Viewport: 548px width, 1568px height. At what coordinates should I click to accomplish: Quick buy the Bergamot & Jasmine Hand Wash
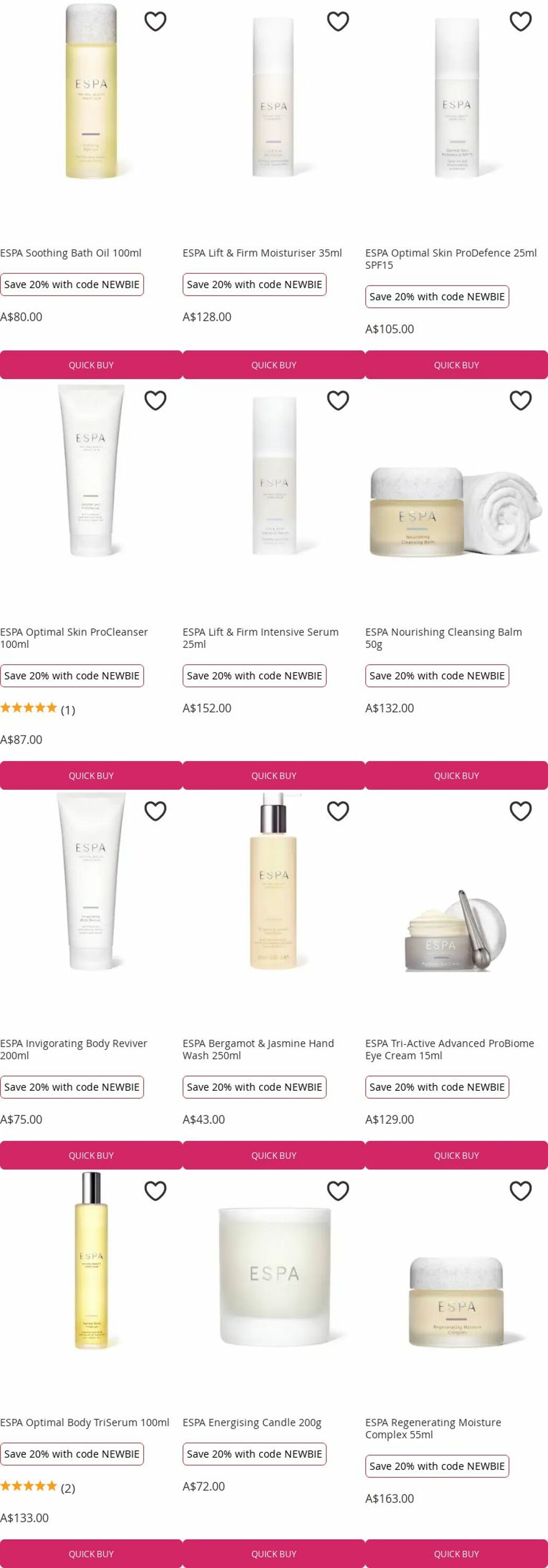(274, 1155)
